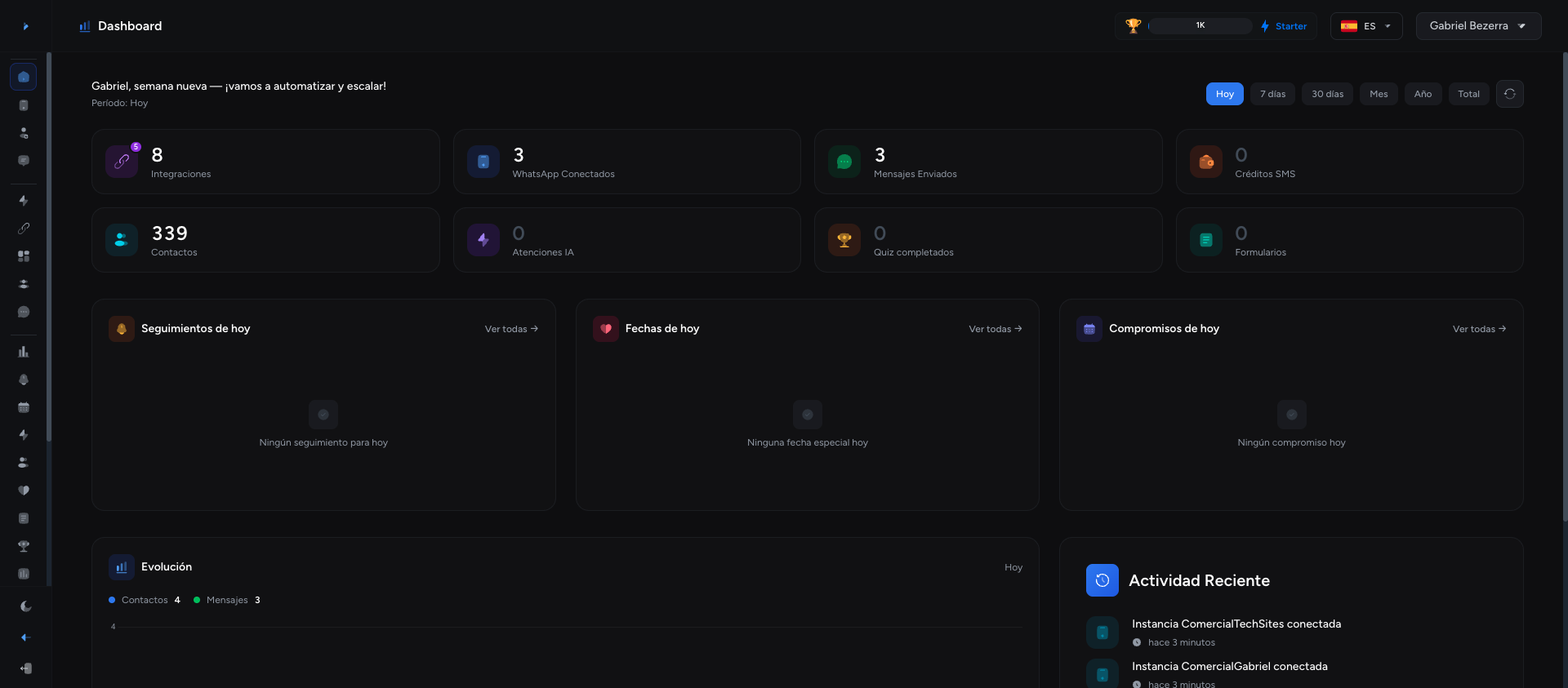Open the round chat bubble with dots sidebar icon
Screen dimensions: 1568x688
click(24, 312)
